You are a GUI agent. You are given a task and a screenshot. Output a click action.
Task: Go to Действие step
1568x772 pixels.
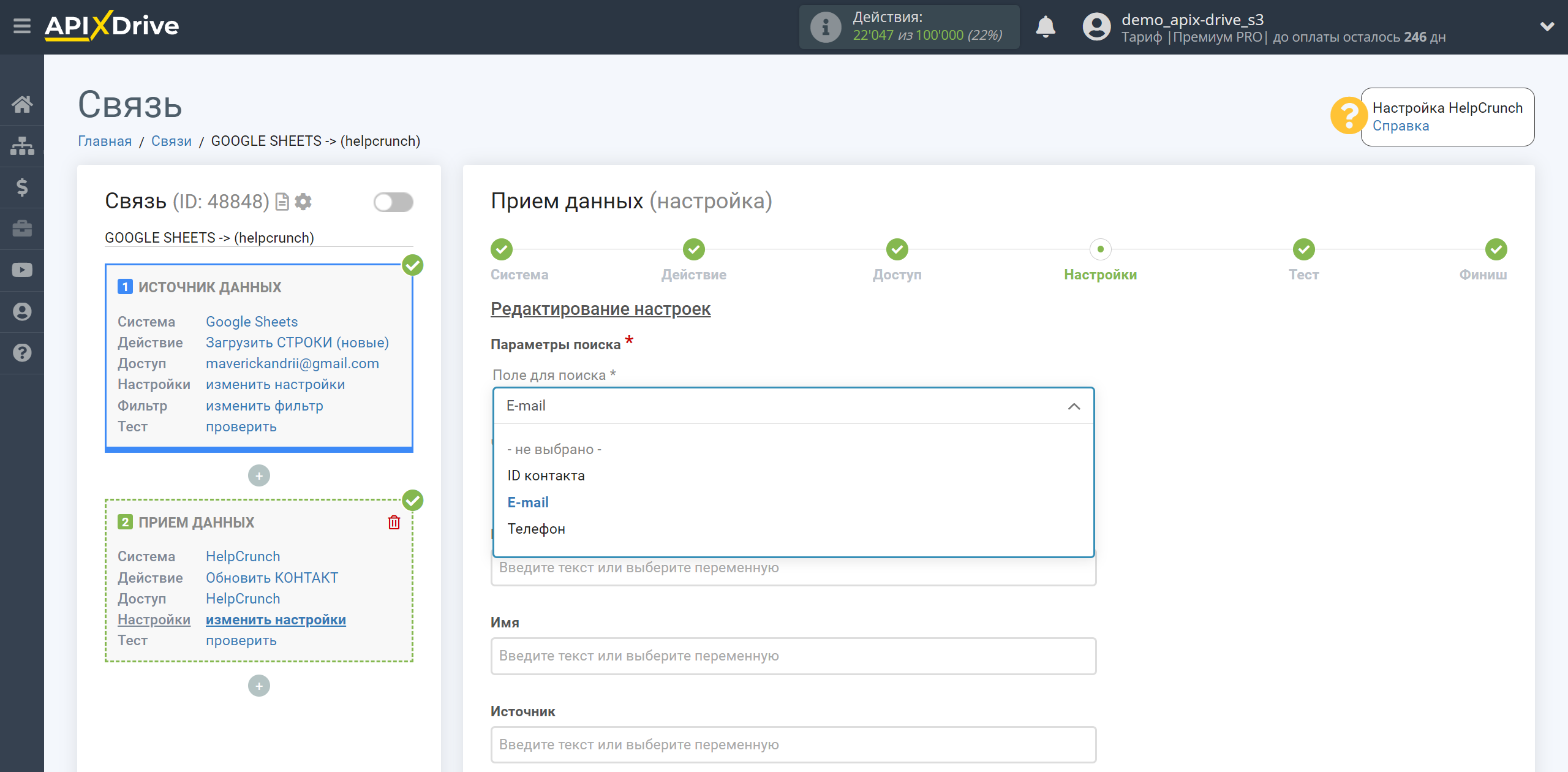point(694,249)
